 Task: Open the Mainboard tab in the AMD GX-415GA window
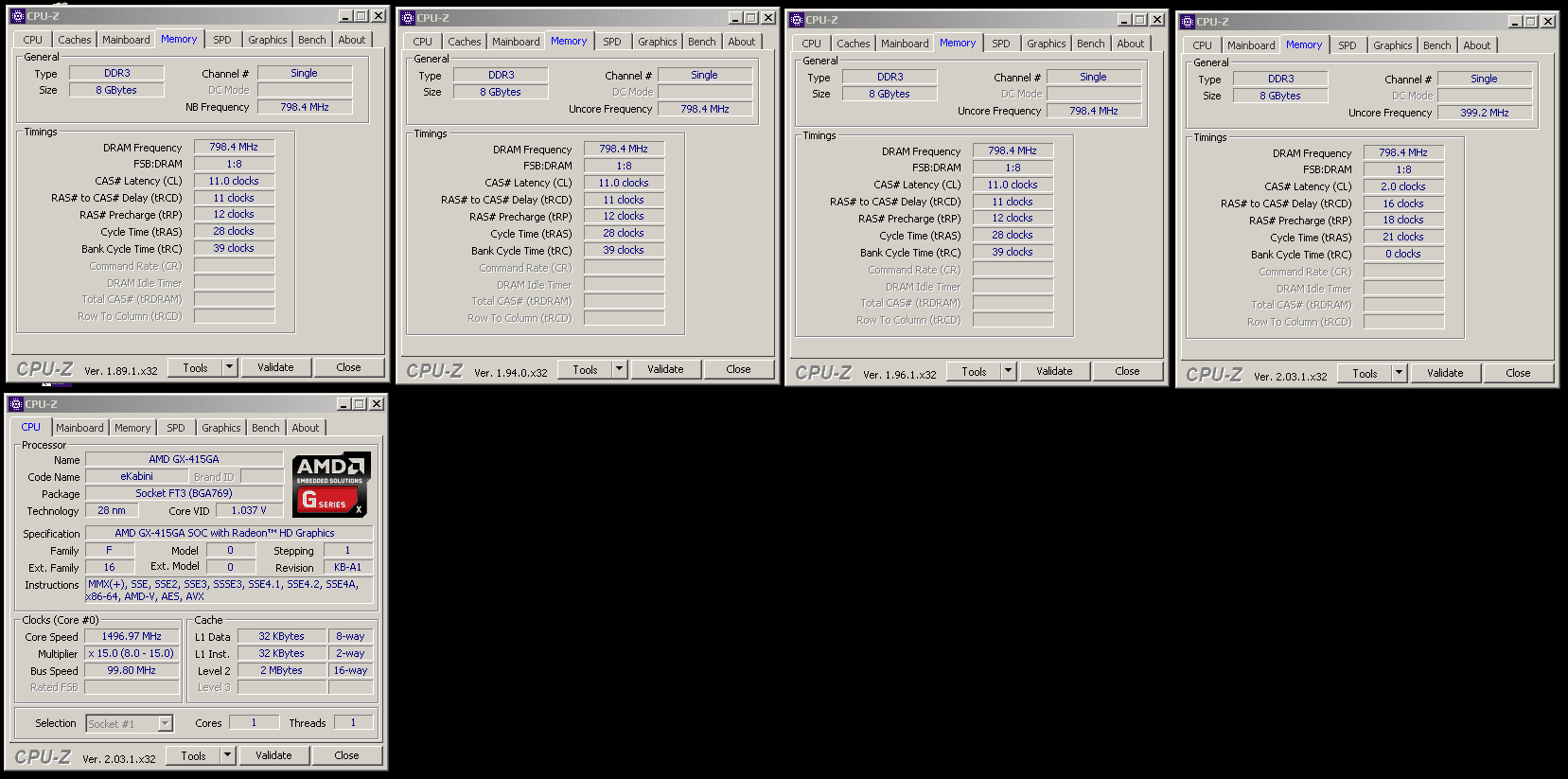coord(79,428)
